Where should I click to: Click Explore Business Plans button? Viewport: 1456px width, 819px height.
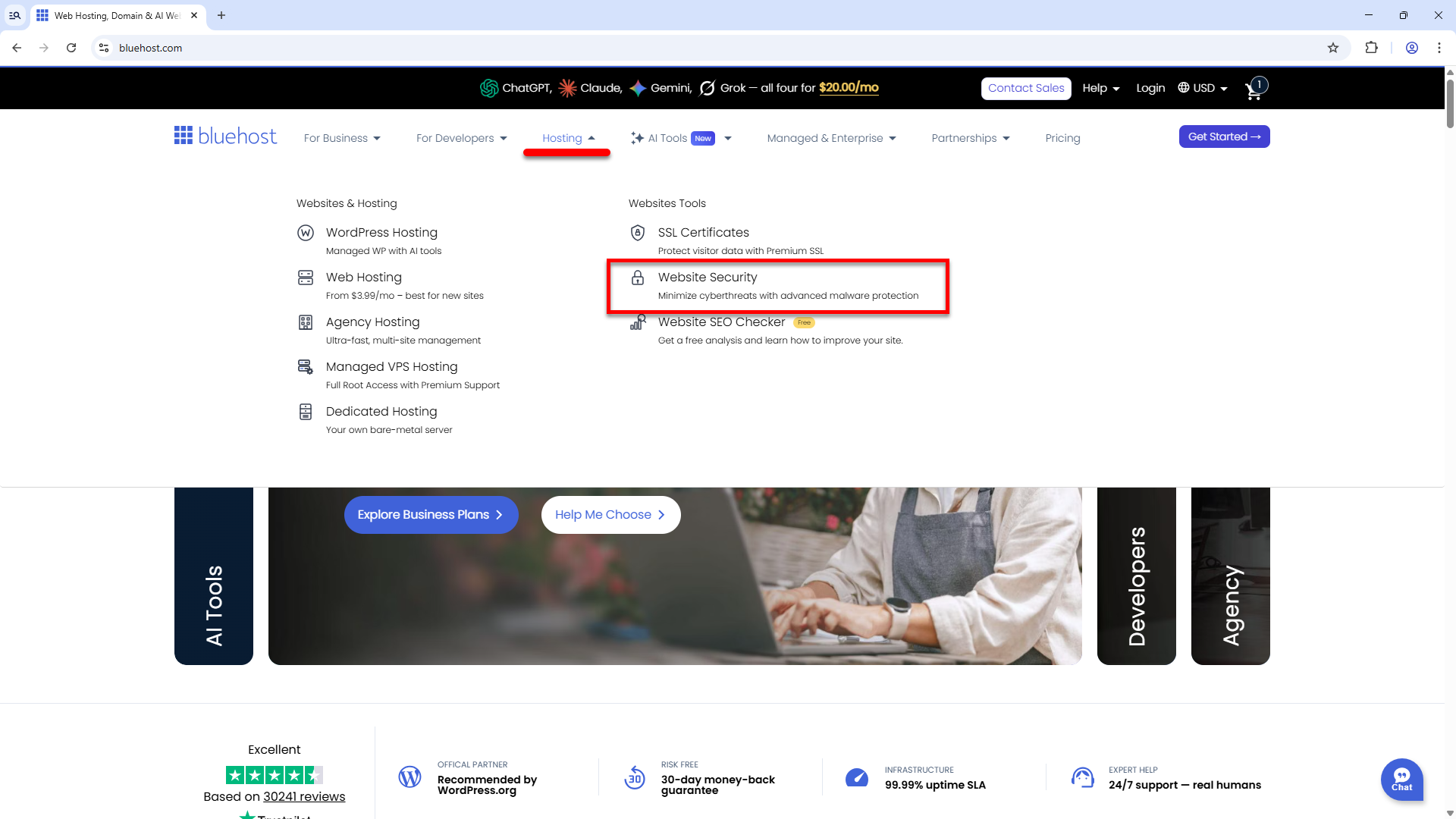[x=431, y=515]
